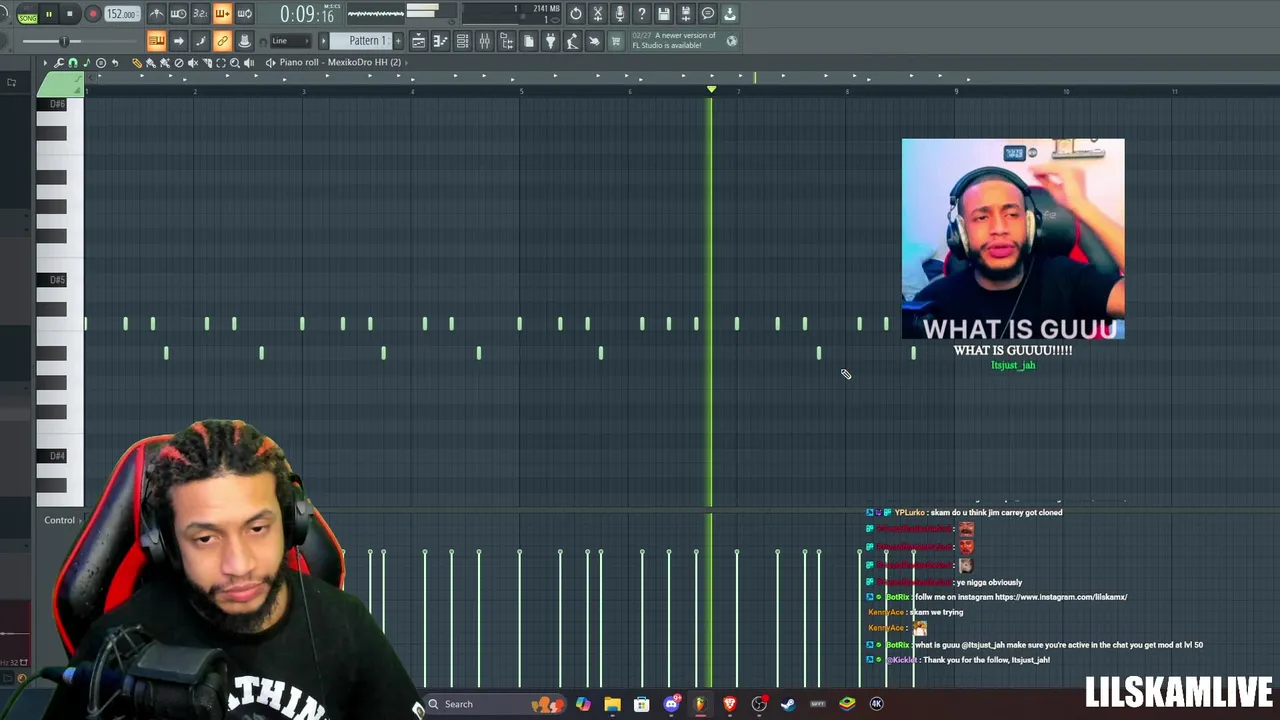This screenshot has width=1280, height=720.
Task: Click the stamp tool in main toolbar
Action: 244,41
